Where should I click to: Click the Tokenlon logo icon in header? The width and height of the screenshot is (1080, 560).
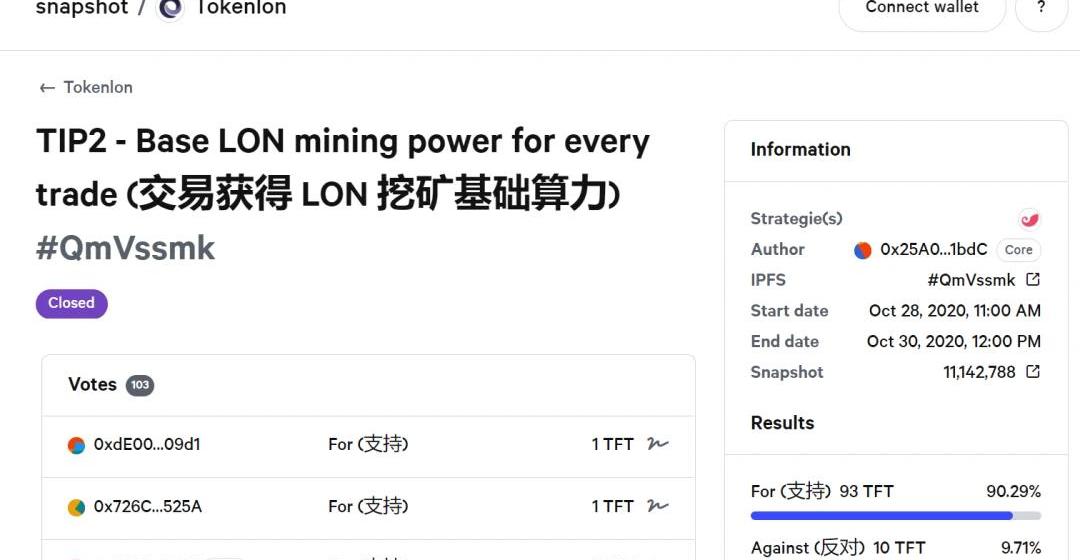(x=171, y=8)
